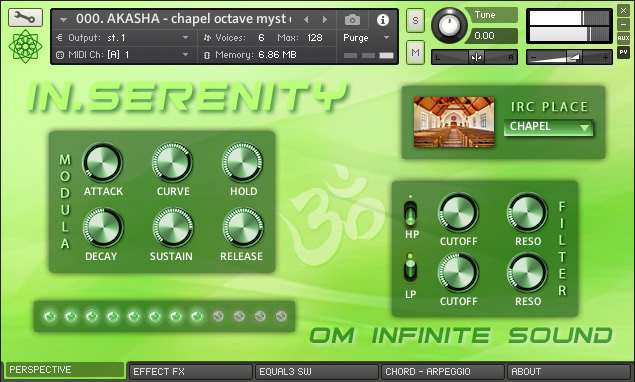Screen dimensions: 635x382
Task: Click the ABOUT tab button
Action: coord(568,371)
